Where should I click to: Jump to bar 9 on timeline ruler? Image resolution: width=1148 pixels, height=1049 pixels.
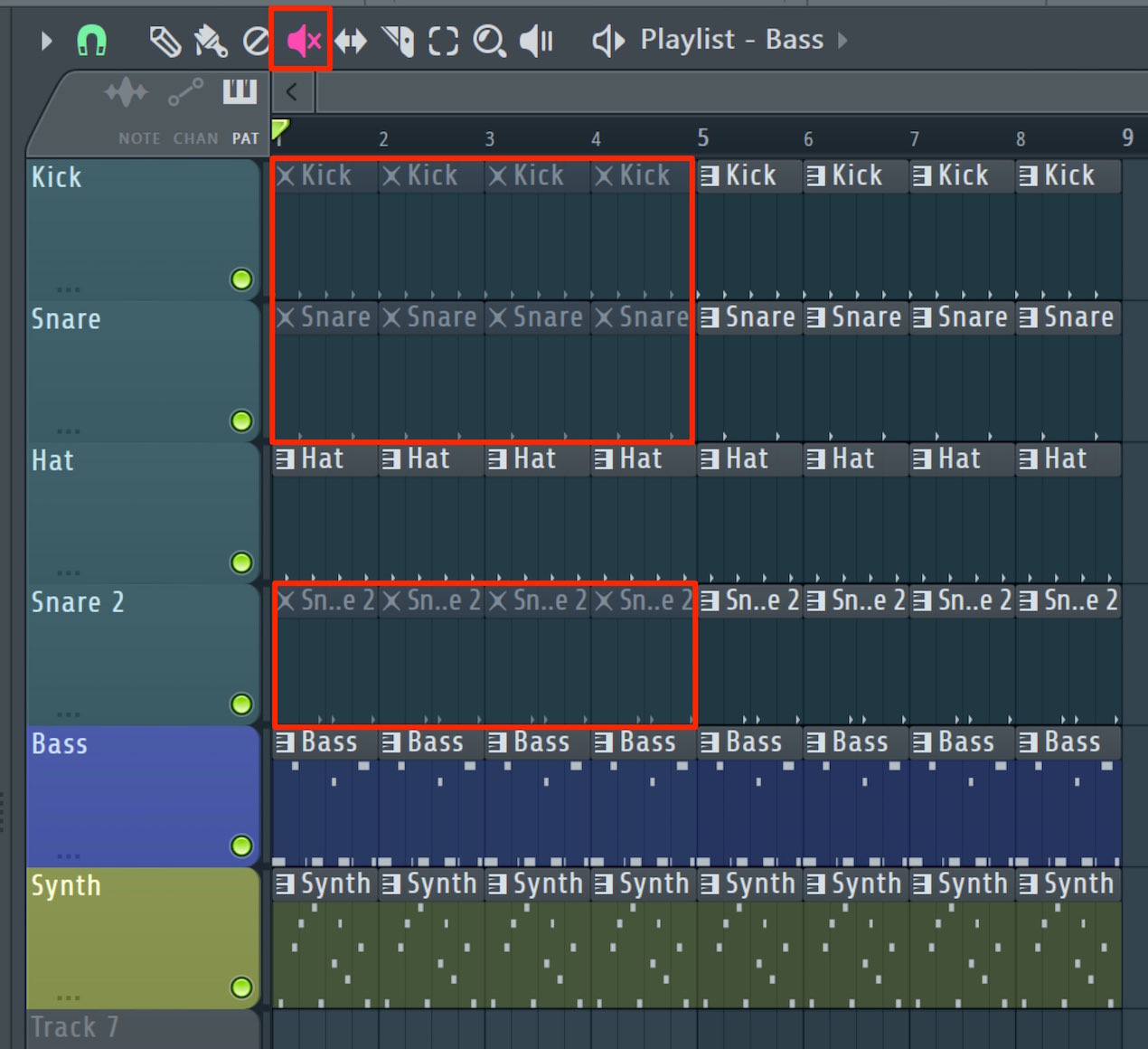[1127, 137]
